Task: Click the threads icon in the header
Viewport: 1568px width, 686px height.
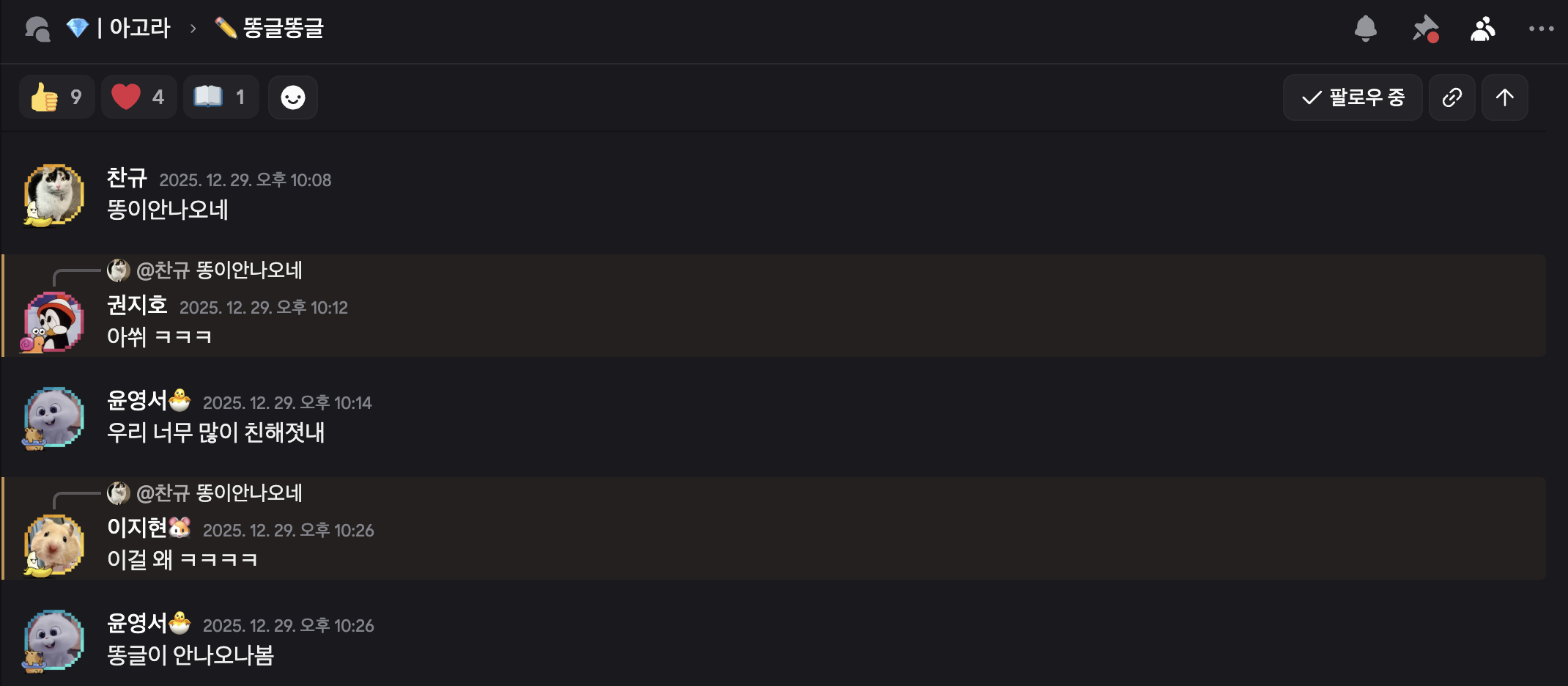Action: pyautogui.click(x=37, y=29)
